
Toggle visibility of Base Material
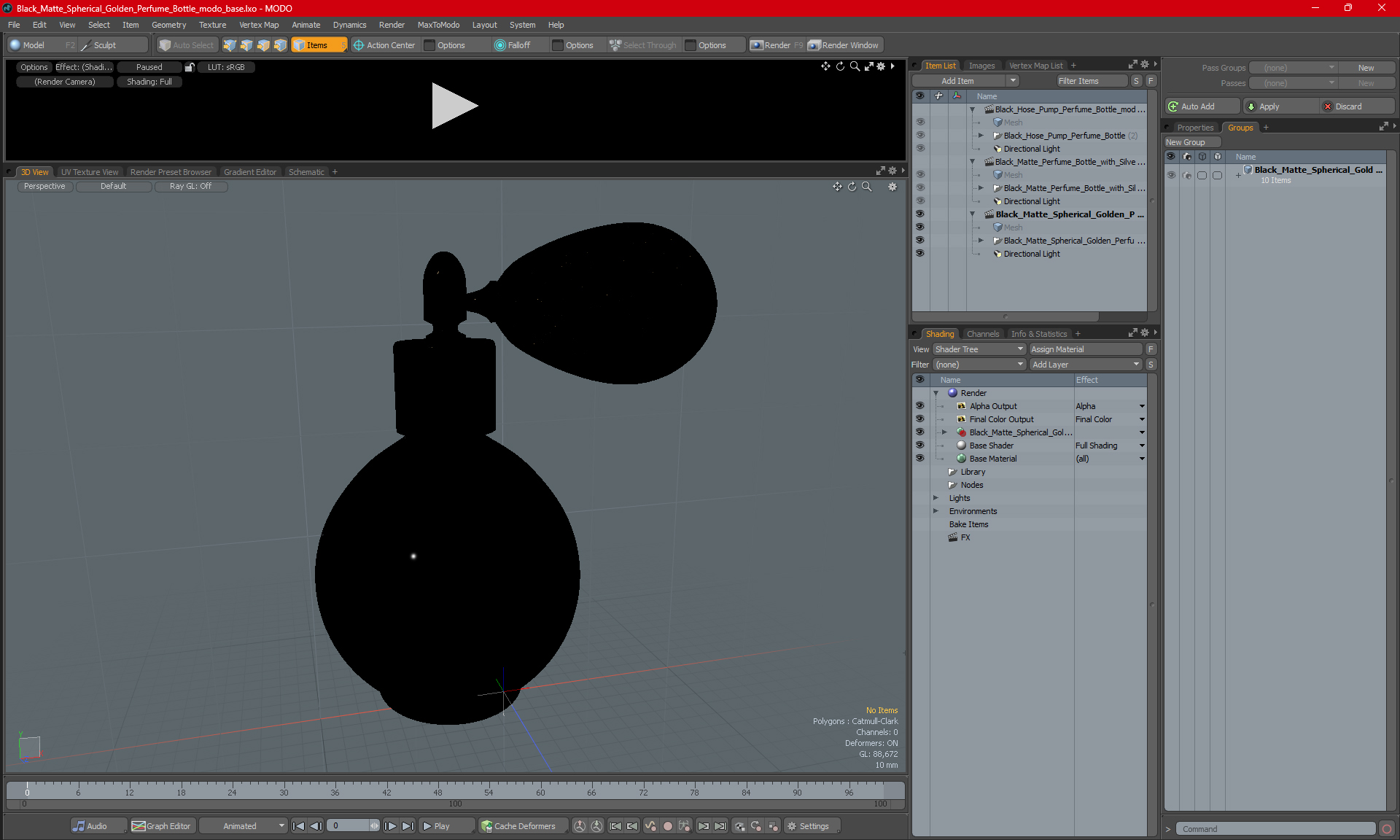[919, 458]
